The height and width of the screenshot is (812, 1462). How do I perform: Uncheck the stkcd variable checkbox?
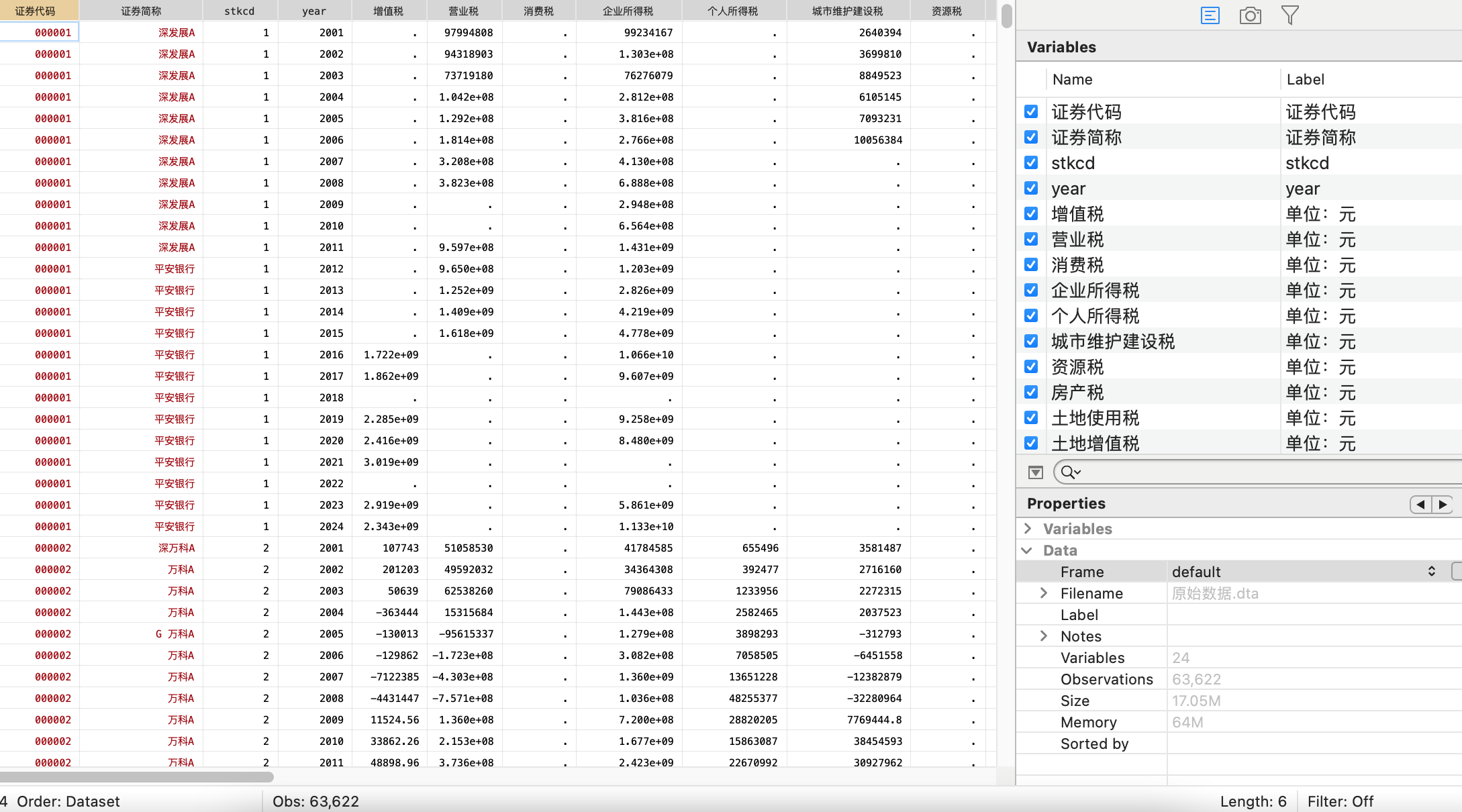(x=1031, y=163)
